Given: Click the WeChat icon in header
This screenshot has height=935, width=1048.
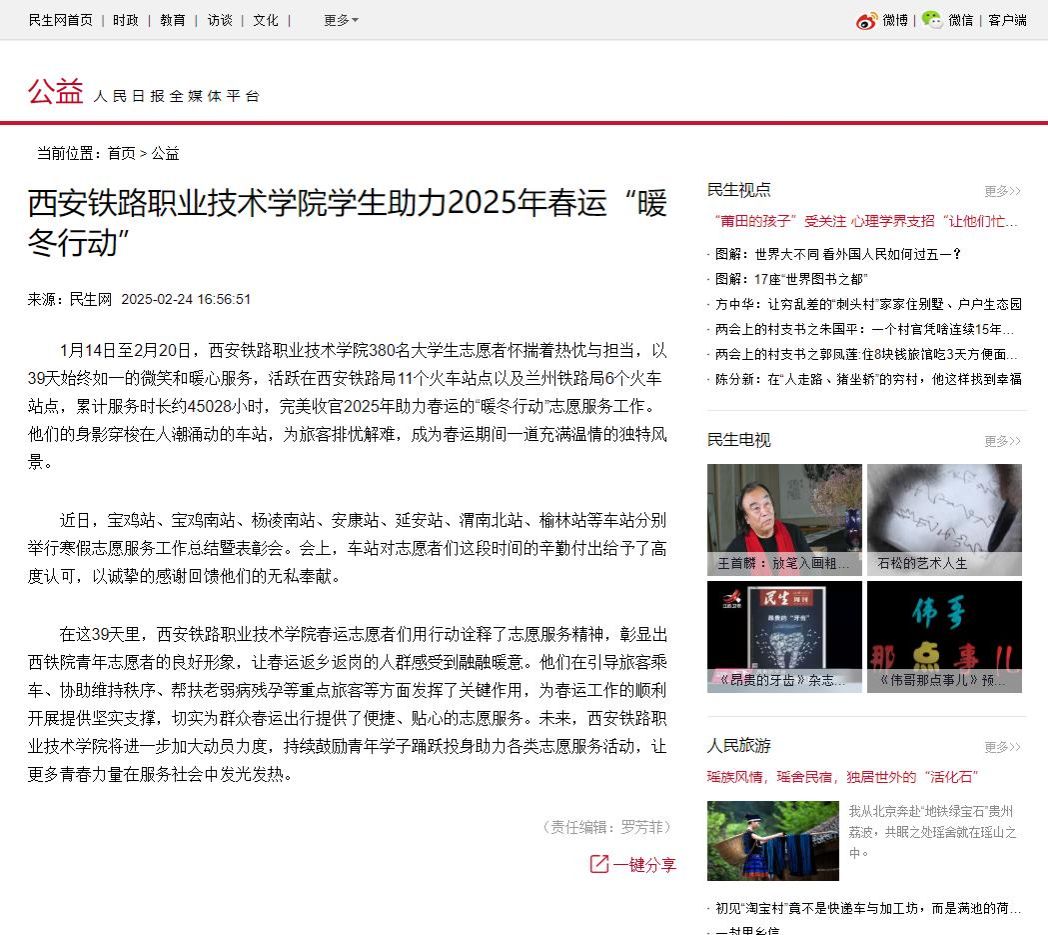Looking at the screenshot, I should (932, 20).
